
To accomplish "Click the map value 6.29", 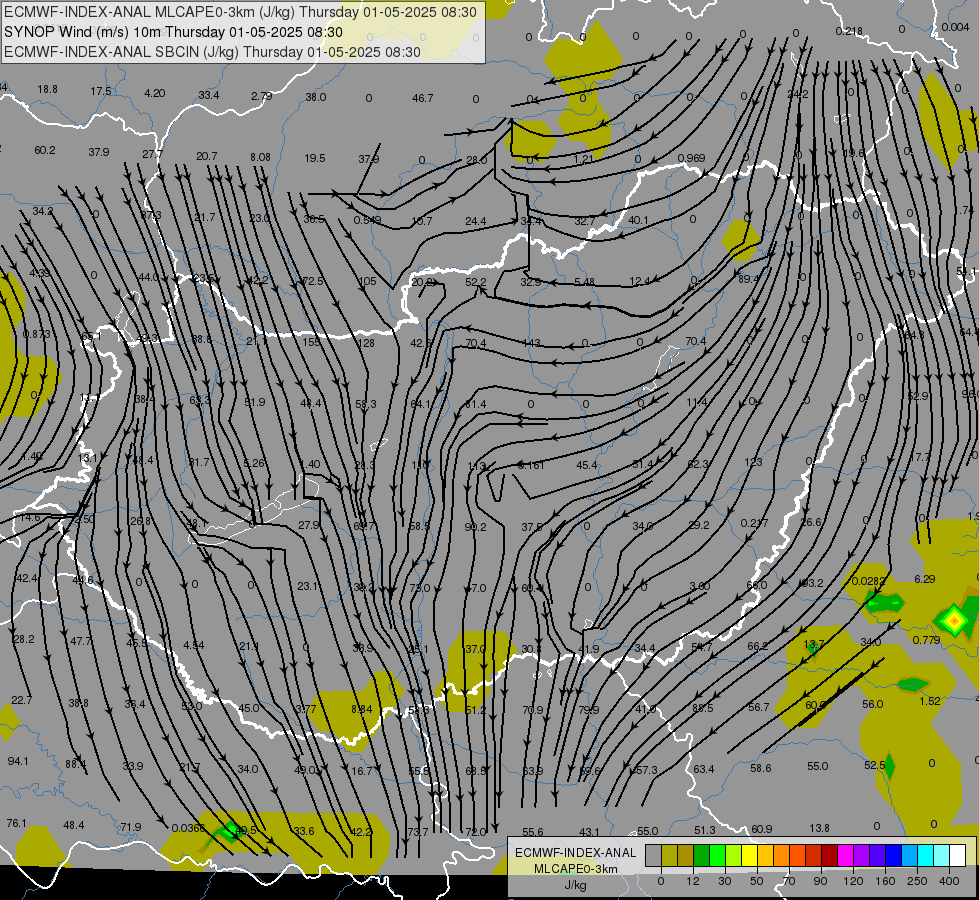I will [925, 579].
